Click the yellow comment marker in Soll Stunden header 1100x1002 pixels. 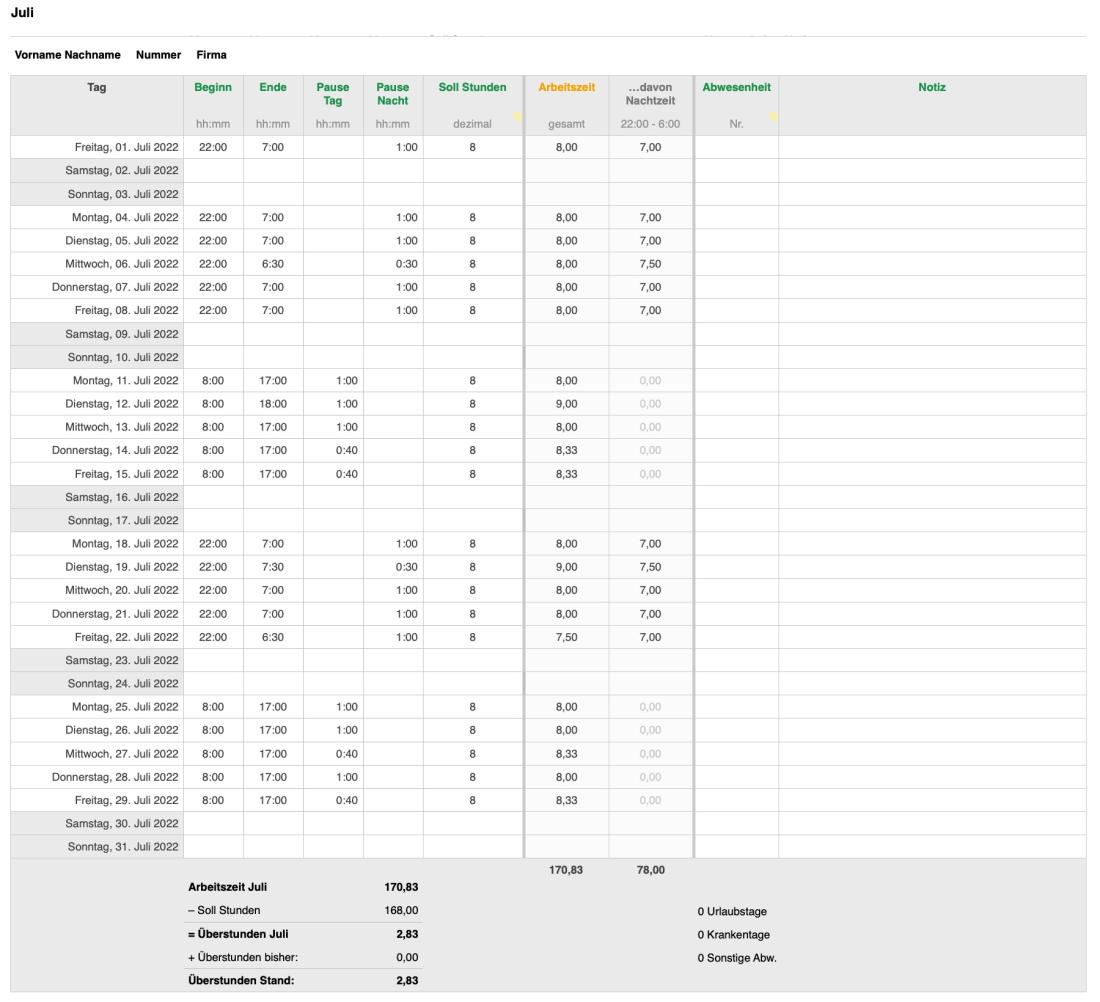[x=517, y=118]
